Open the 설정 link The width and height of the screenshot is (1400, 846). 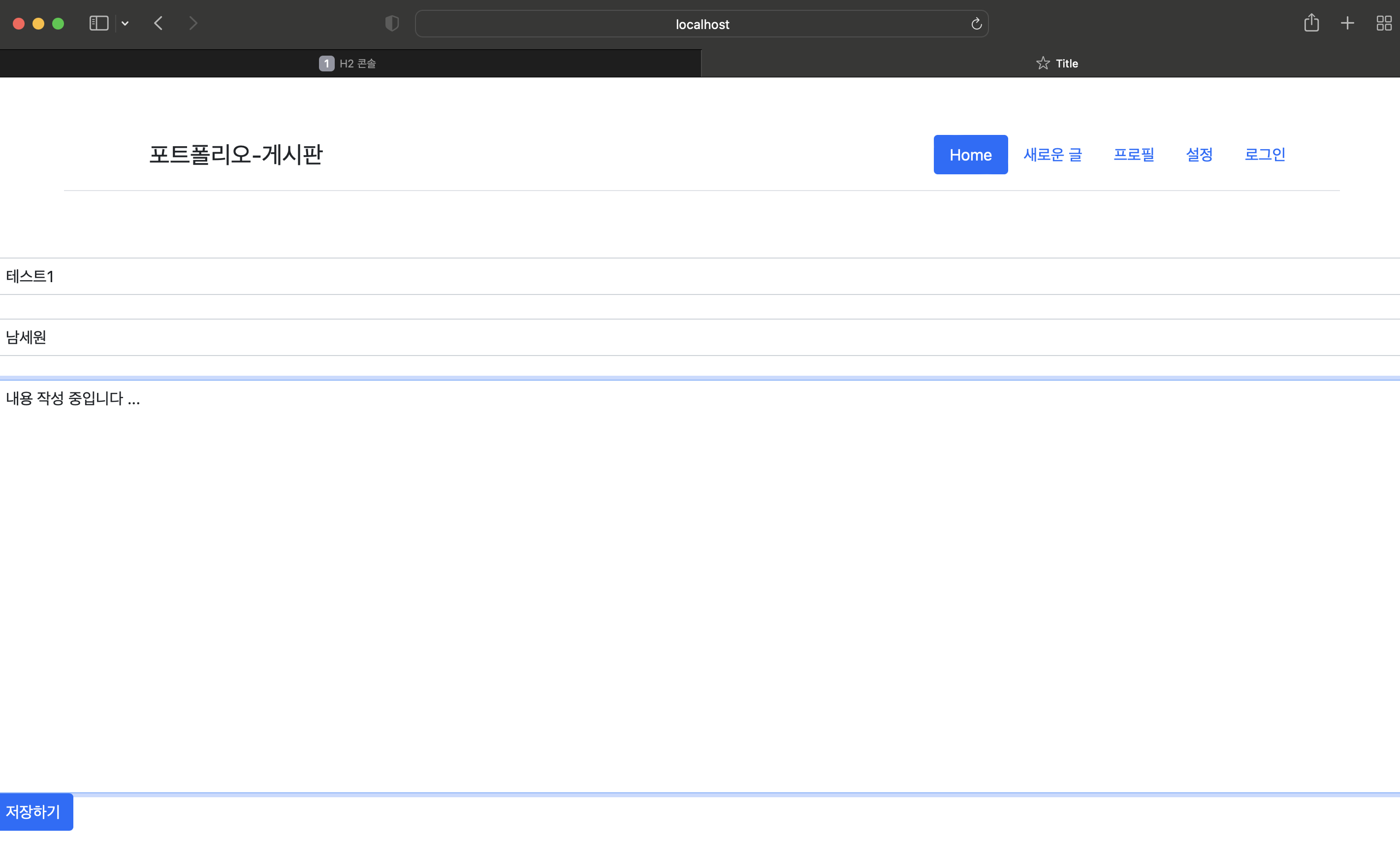click(x=1199, y=155)
